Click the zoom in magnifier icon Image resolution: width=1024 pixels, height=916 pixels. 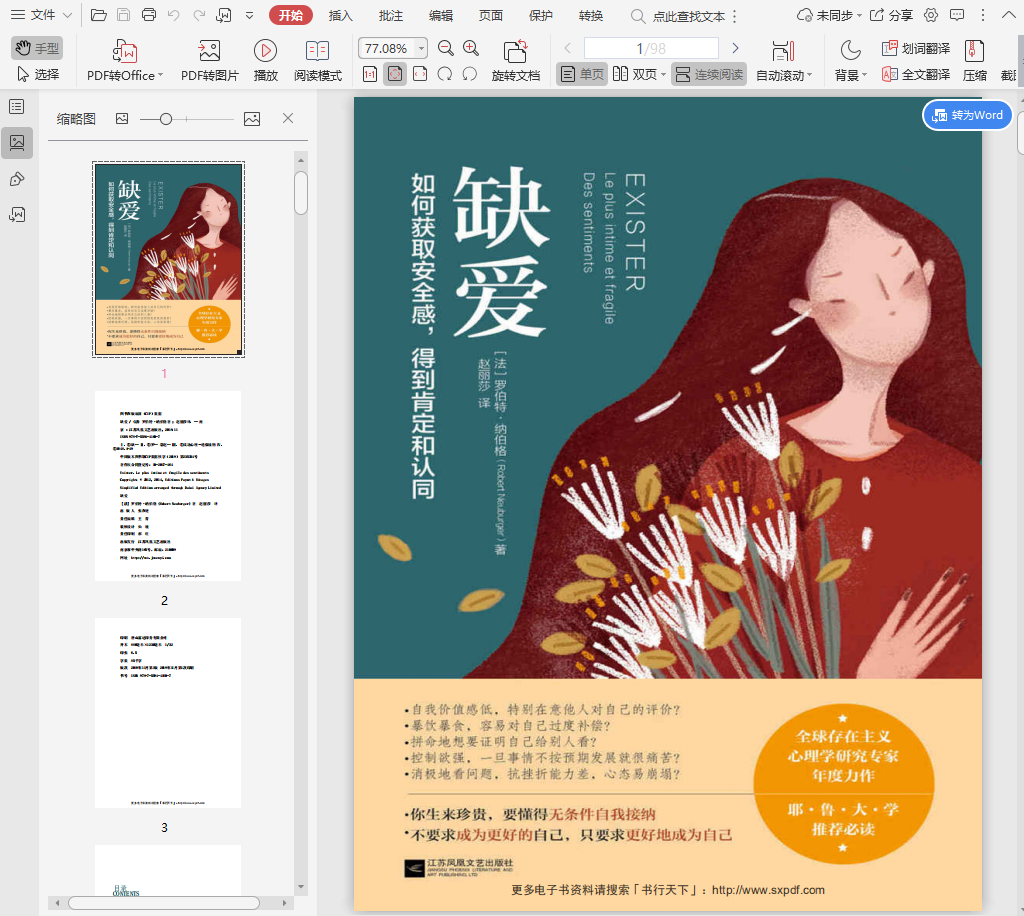click(471, 48)
